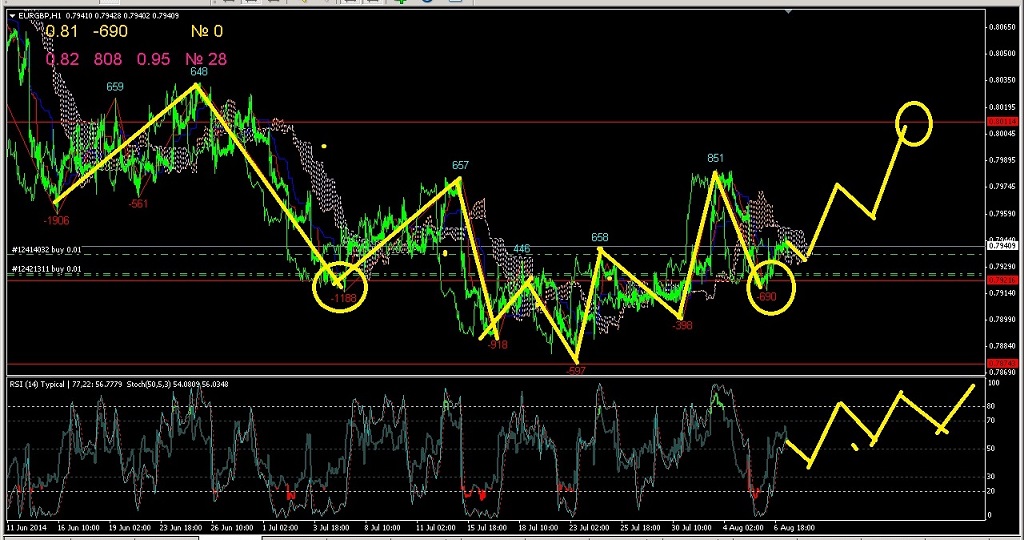This screenshot has width=1024, height=540.
Task: Click 23 Jun 18:00 on the time axis
Action: pos(180,527)
